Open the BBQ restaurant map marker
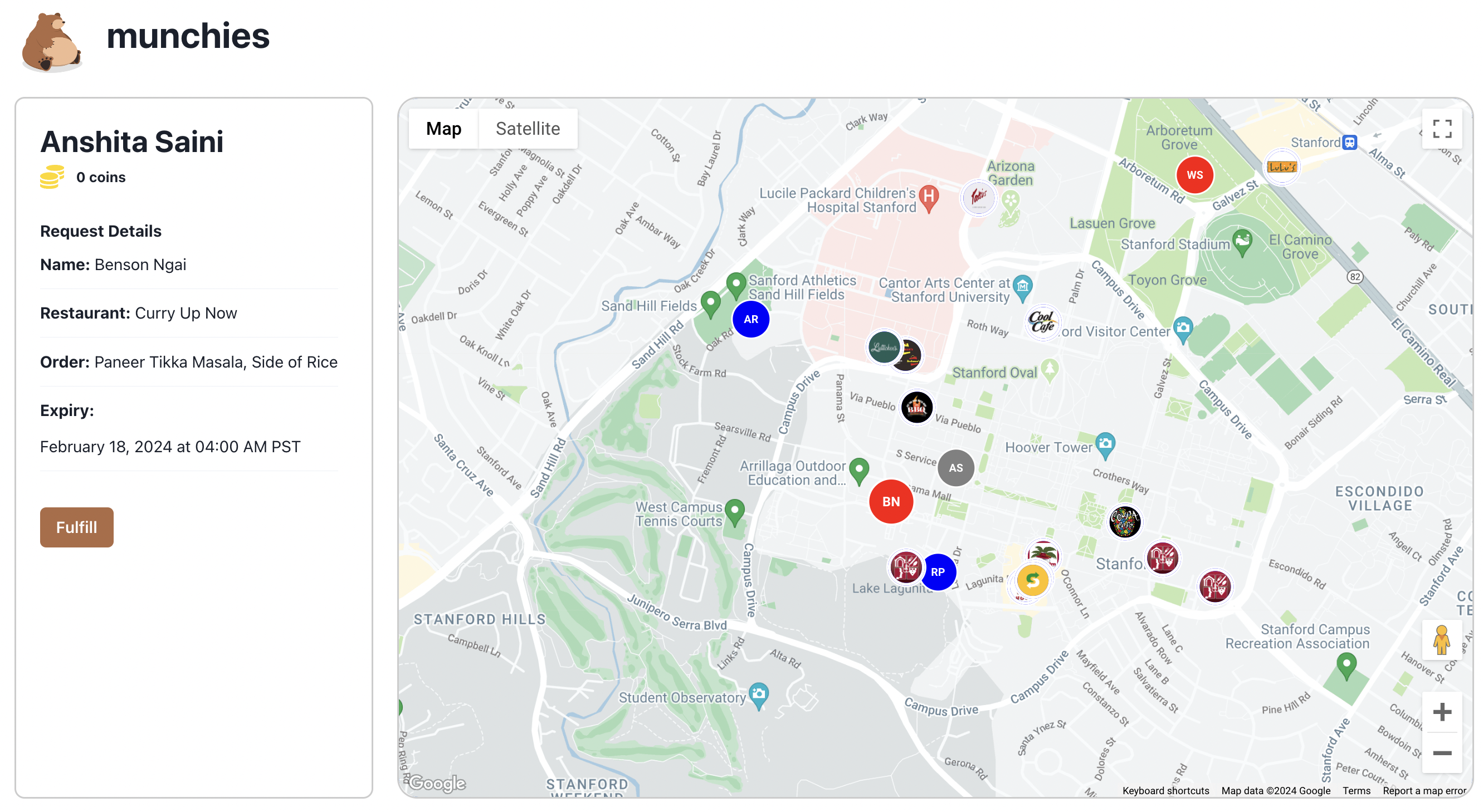1483x812 pixels. 916,408
